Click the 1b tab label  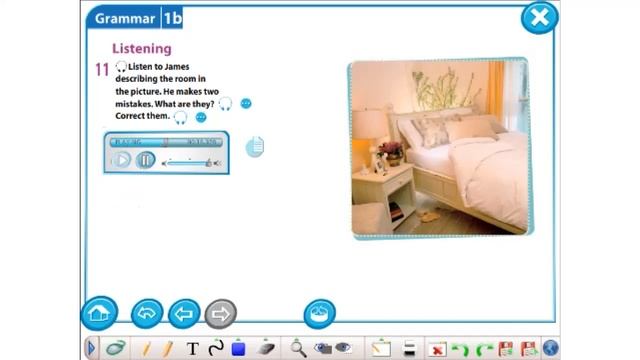tap(172, 18)
